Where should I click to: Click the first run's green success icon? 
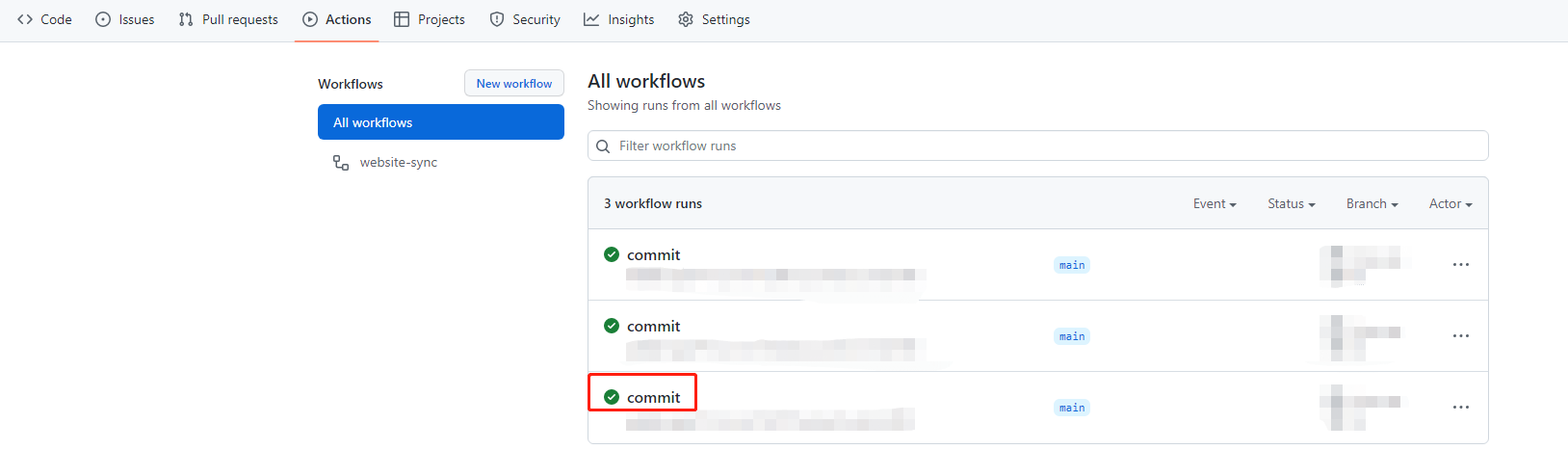point(612,254)
